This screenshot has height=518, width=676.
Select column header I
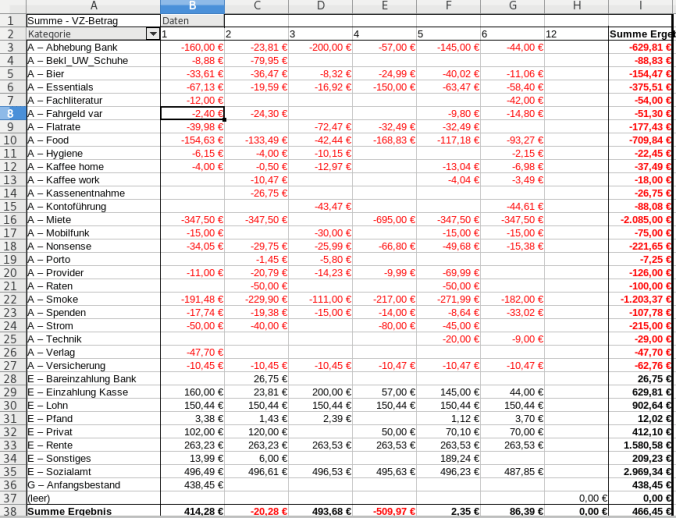[640, 7]
